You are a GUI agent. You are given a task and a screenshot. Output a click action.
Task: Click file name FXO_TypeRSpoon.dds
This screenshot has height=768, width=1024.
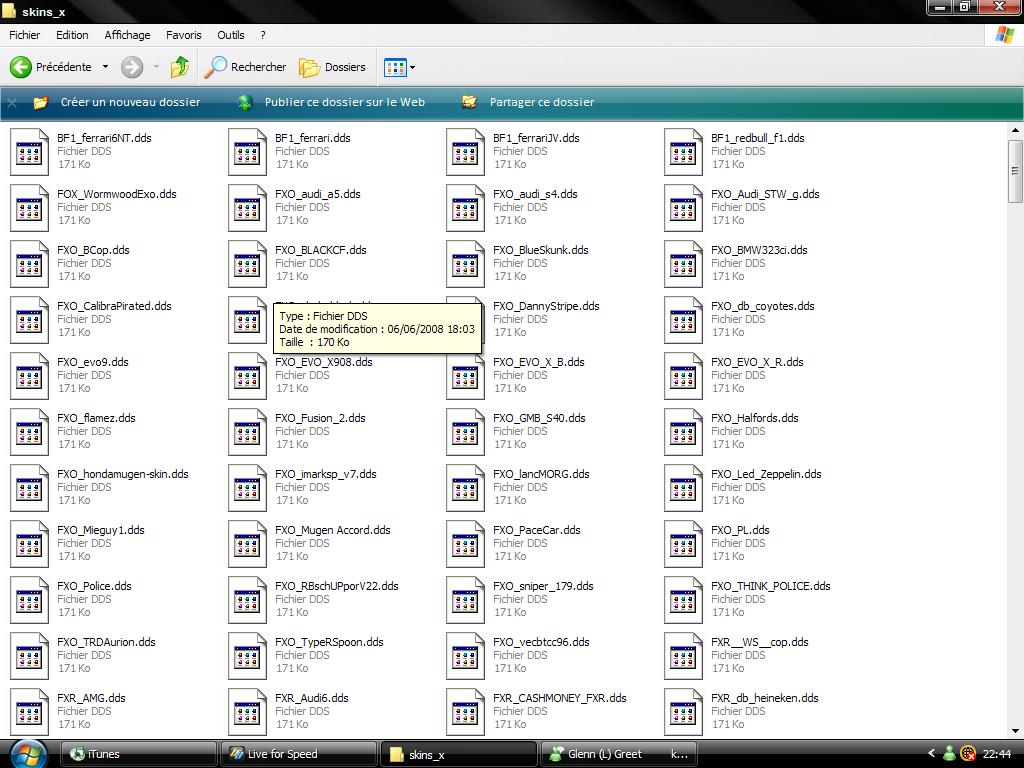[x=329, y=643]
